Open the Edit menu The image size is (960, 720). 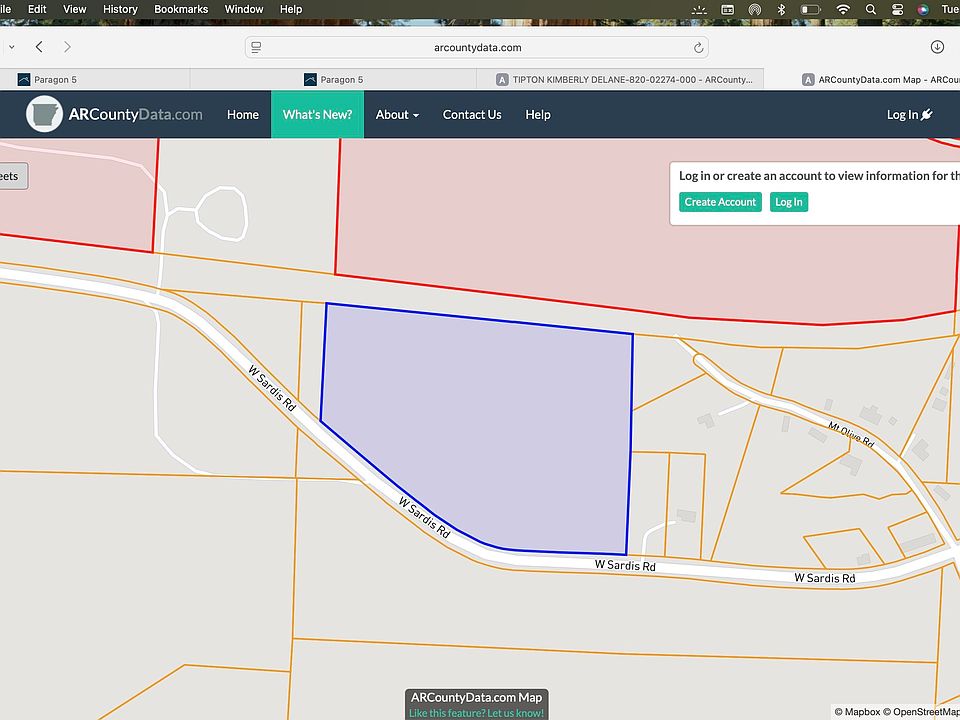(37, 9)
